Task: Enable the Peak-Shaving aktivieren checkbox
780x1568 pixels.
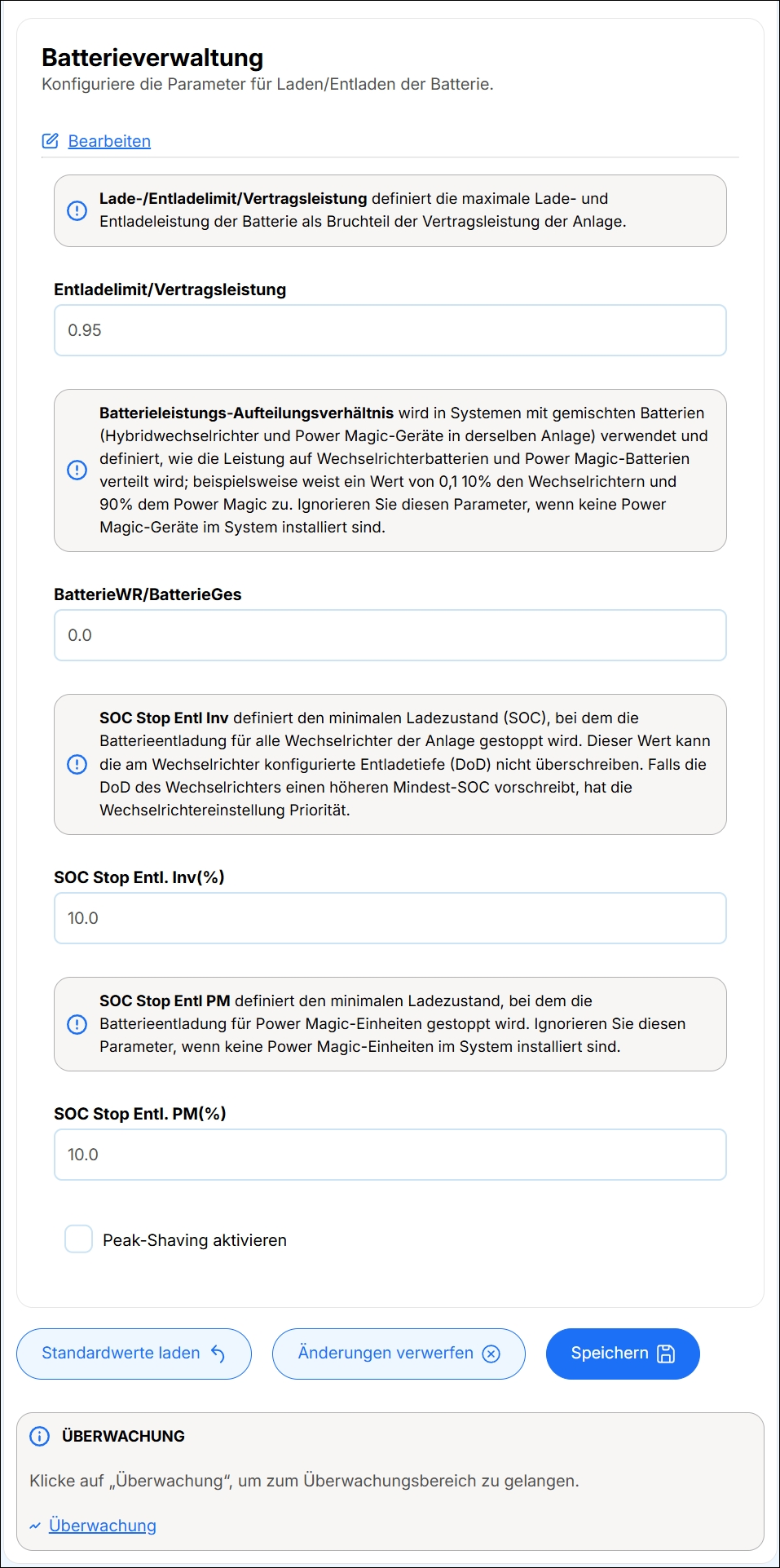Action: 79,1239
